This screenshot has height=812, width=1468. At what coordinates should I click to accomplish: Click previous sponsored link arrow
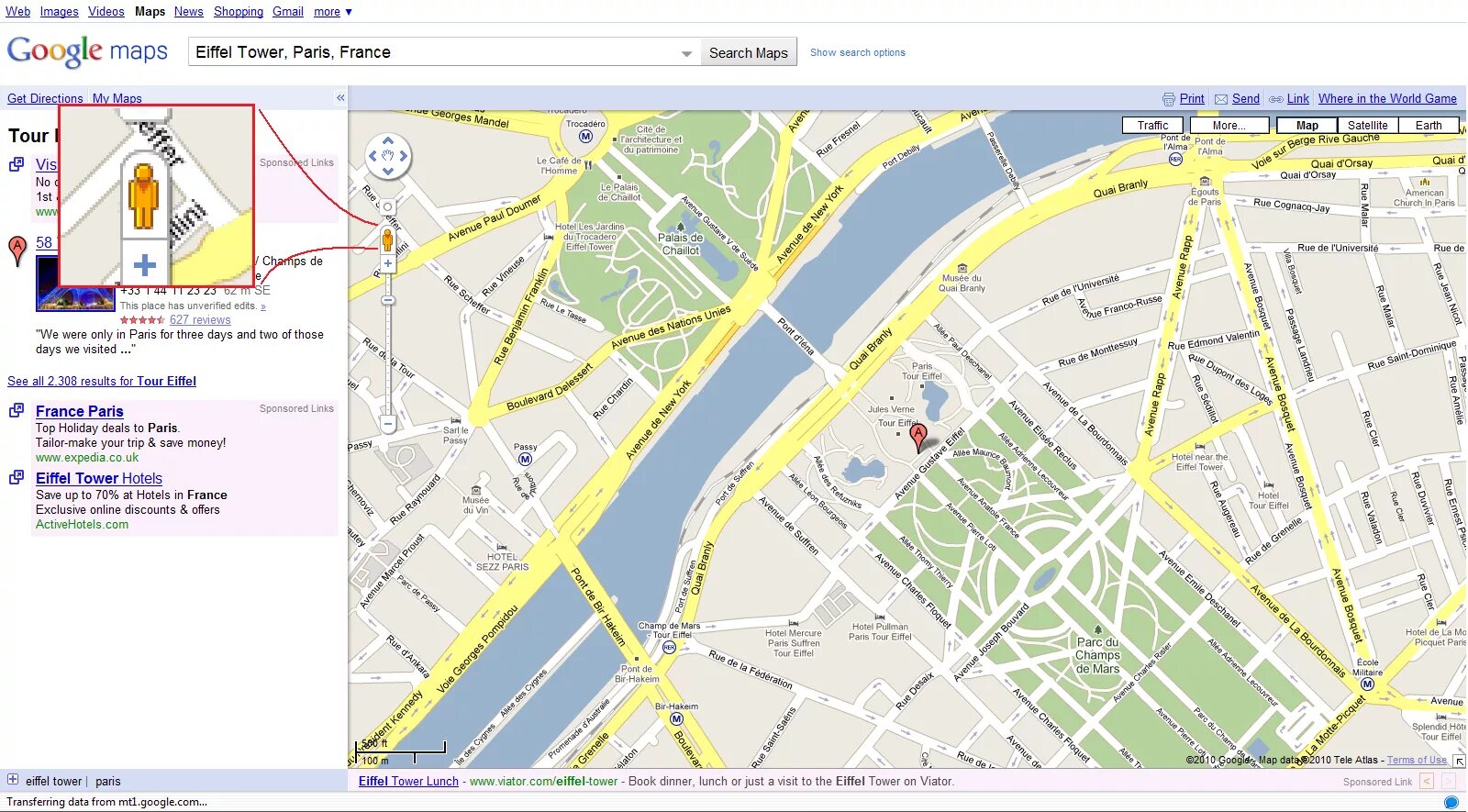point(1426,782)
